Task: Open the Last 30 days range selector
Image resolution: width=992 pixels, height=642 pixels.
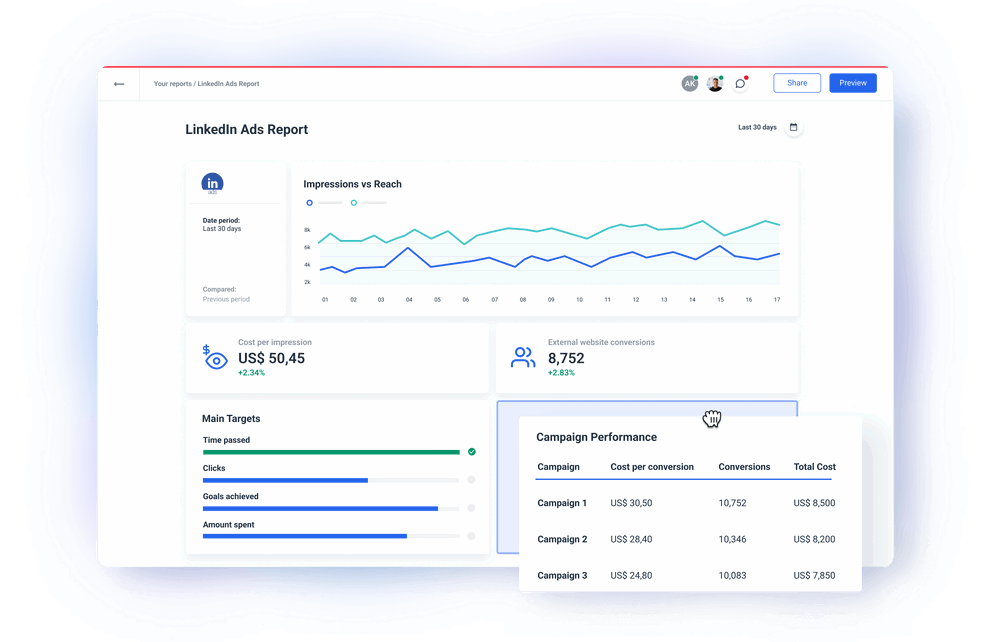Action: click(757, 128)
